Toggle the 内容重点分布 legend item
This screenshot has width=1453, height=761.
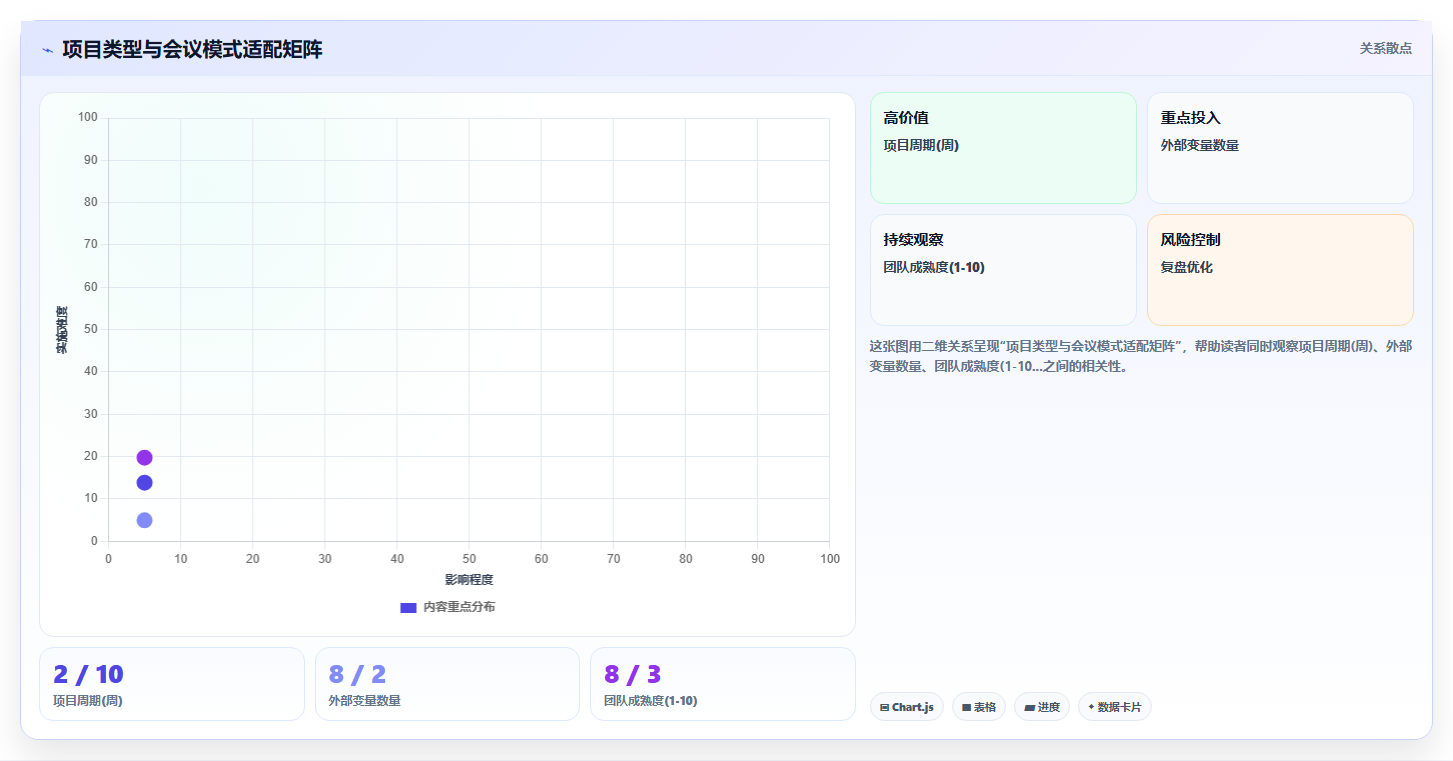tap(447, 607)
